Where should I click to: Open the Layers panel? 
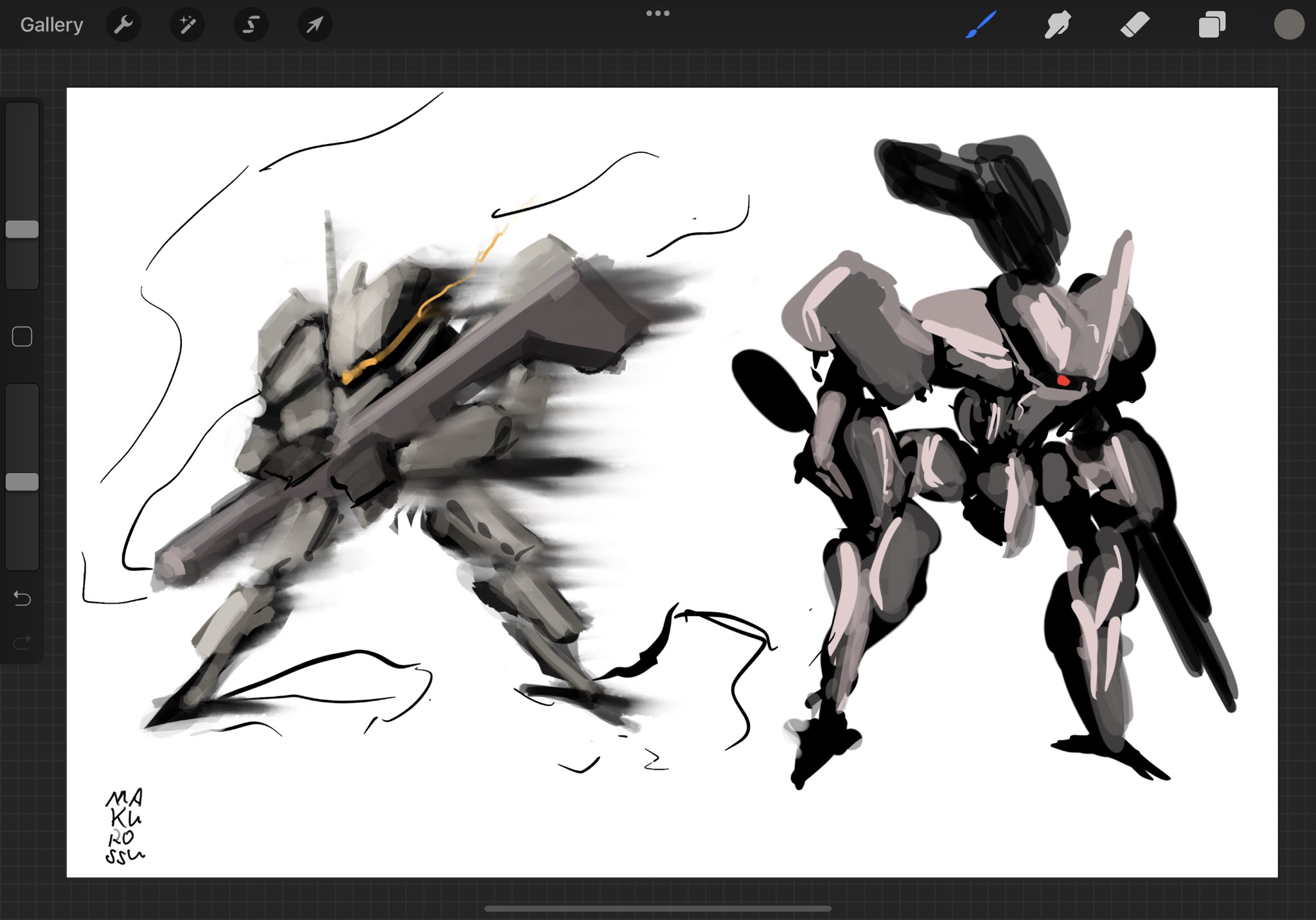point(1211,25)
